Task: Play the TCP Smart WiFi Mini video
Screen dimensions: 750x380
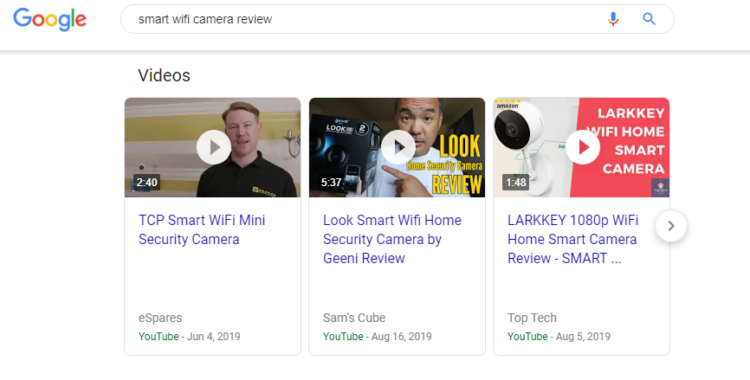Action: [213, 147]
